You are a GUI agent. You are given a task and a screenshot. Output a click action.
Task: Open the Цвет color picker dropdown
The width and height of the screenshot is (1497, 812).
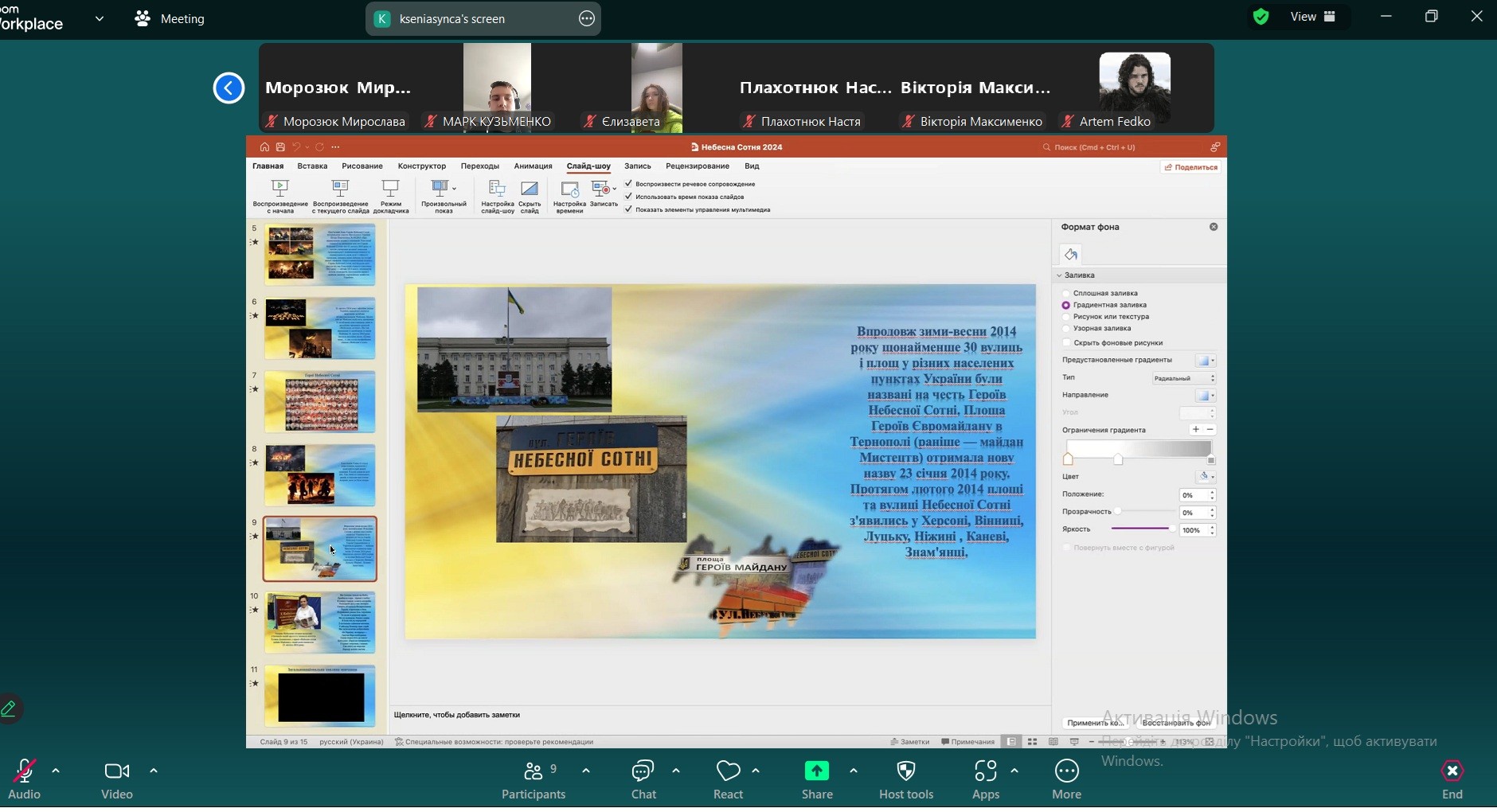click(1206, 477)
